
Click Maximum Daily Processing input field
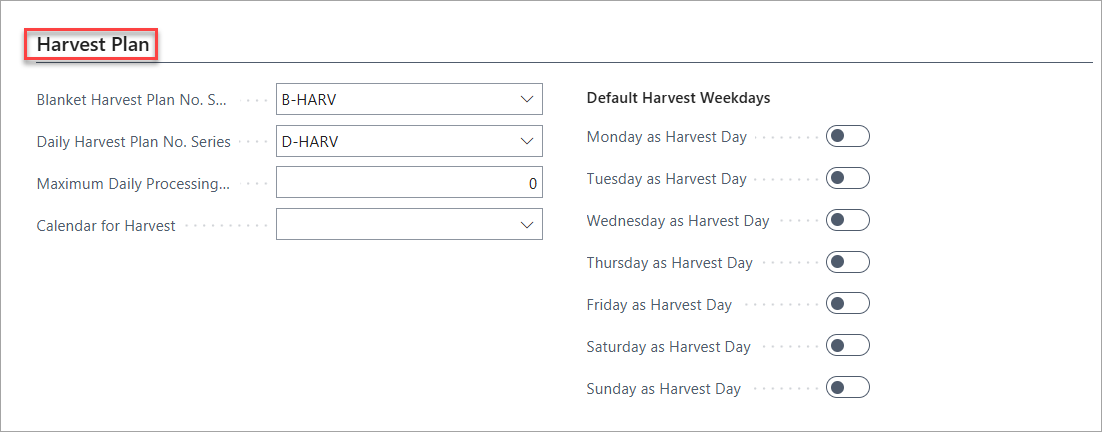click(x=409, y=183)
